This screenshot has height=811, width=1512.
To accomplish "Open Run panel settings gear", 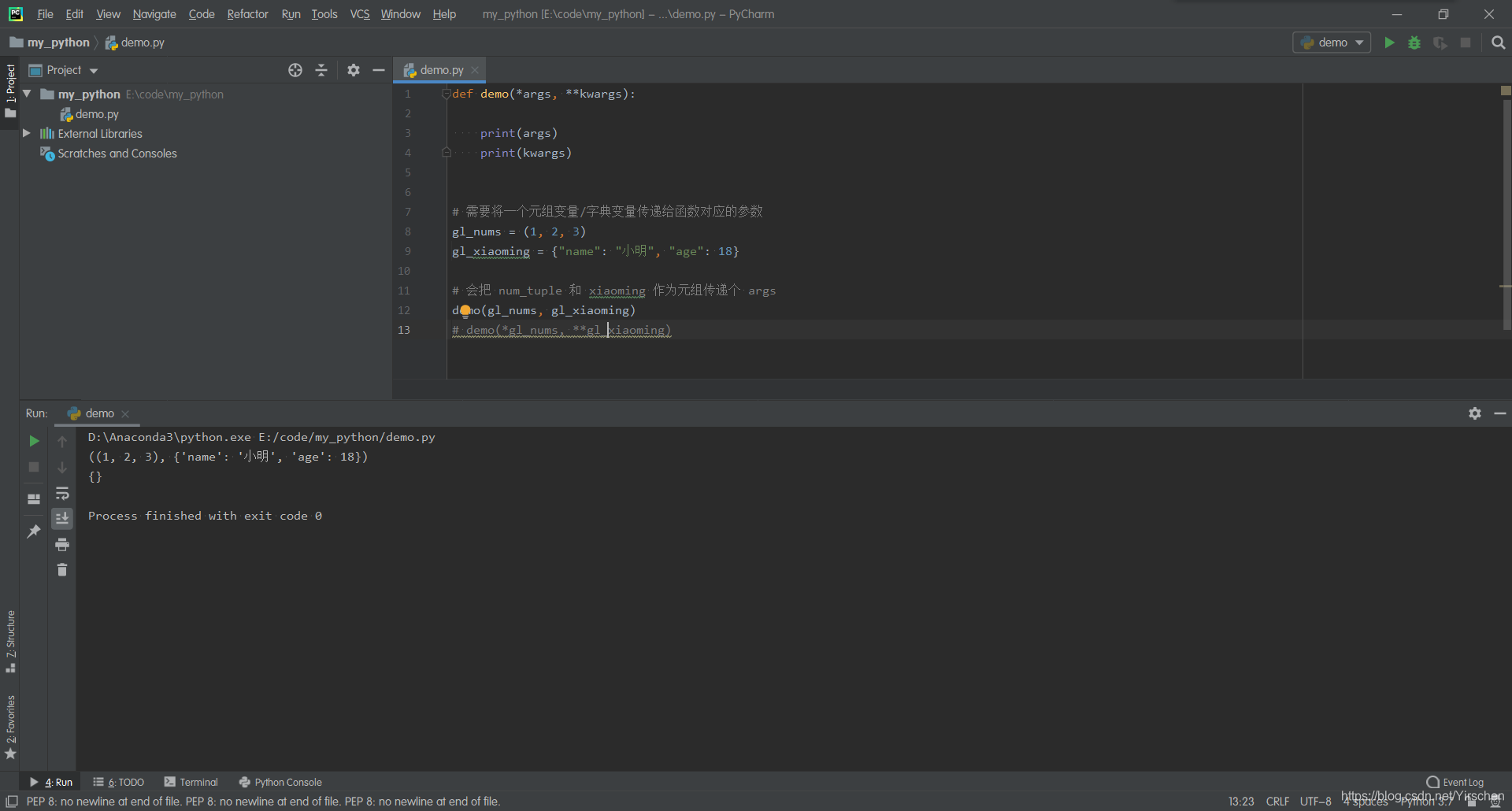I will point(1475,413).
